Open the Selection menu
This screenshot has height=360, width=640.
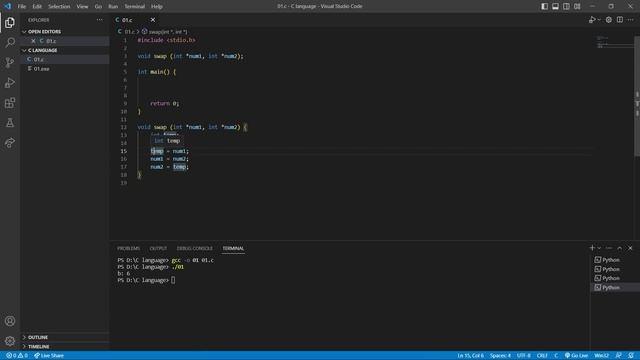(x=59, y=6)
